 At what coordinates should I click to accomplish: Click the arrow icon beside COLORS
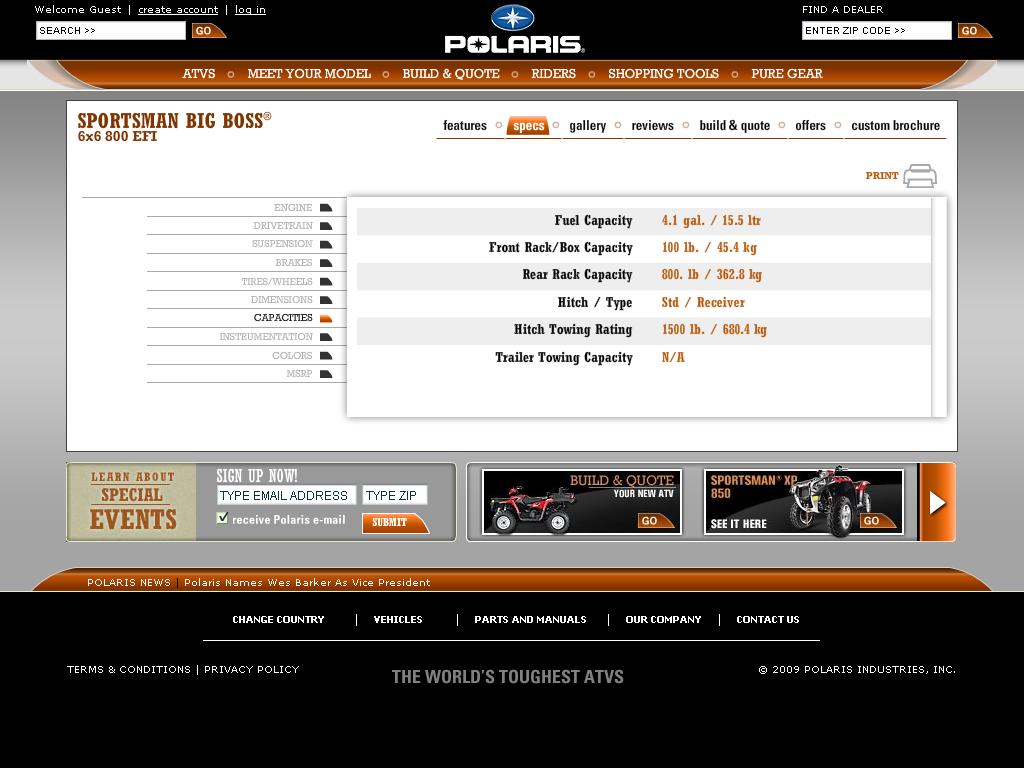326,355
